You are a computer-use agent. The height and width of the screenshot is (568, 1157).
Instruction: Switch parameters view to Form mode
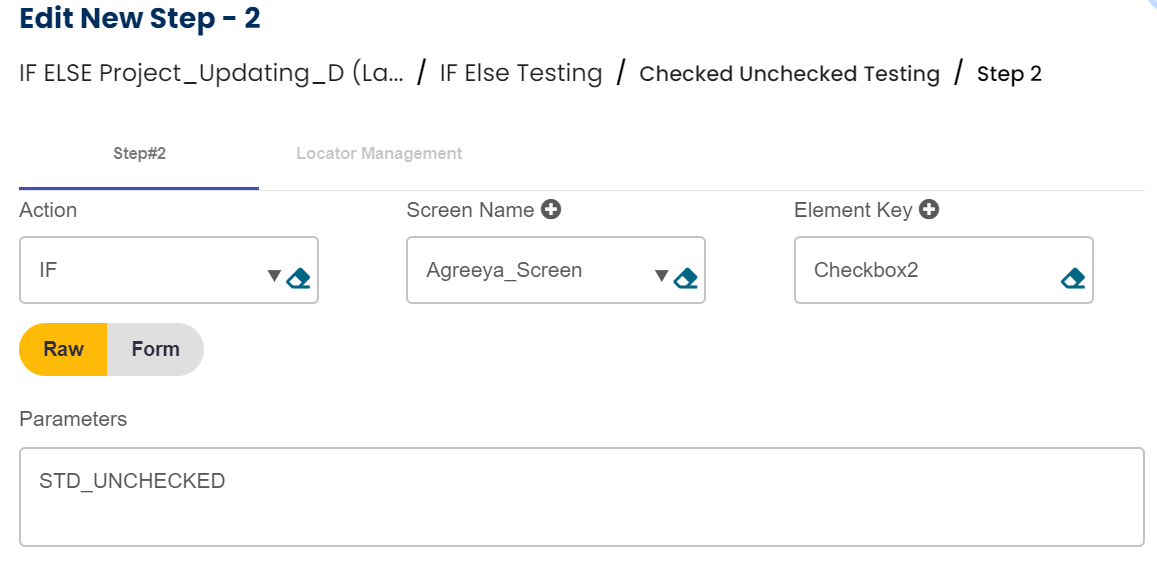[x=155, y=349]
